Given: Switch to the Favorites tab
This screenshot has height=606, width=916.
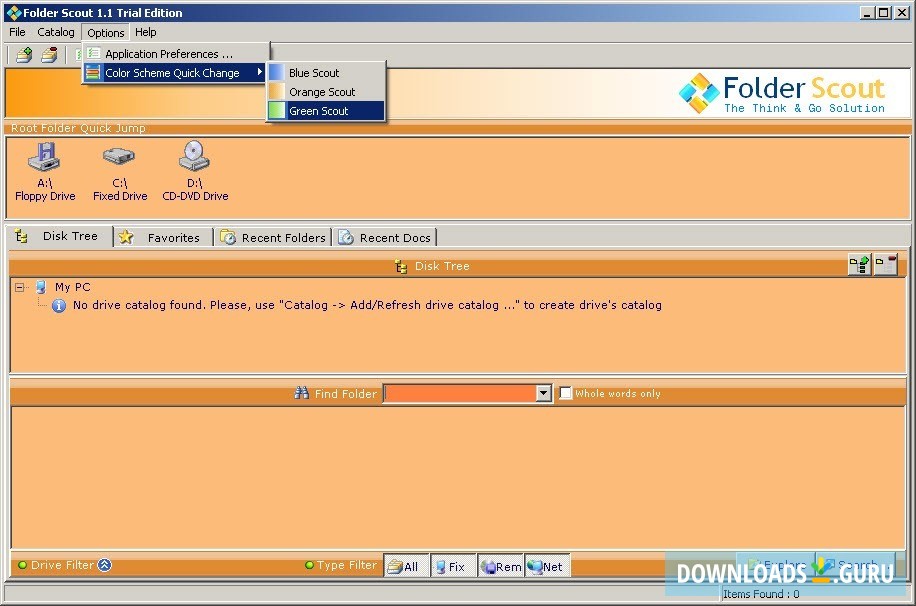Looking at the screenshot, I should point(163,237).
